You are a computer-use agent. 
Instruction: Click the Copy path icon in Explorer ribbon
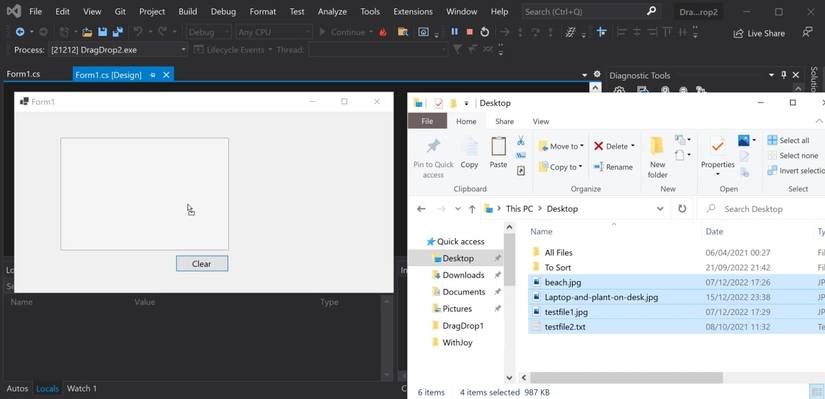521,155
